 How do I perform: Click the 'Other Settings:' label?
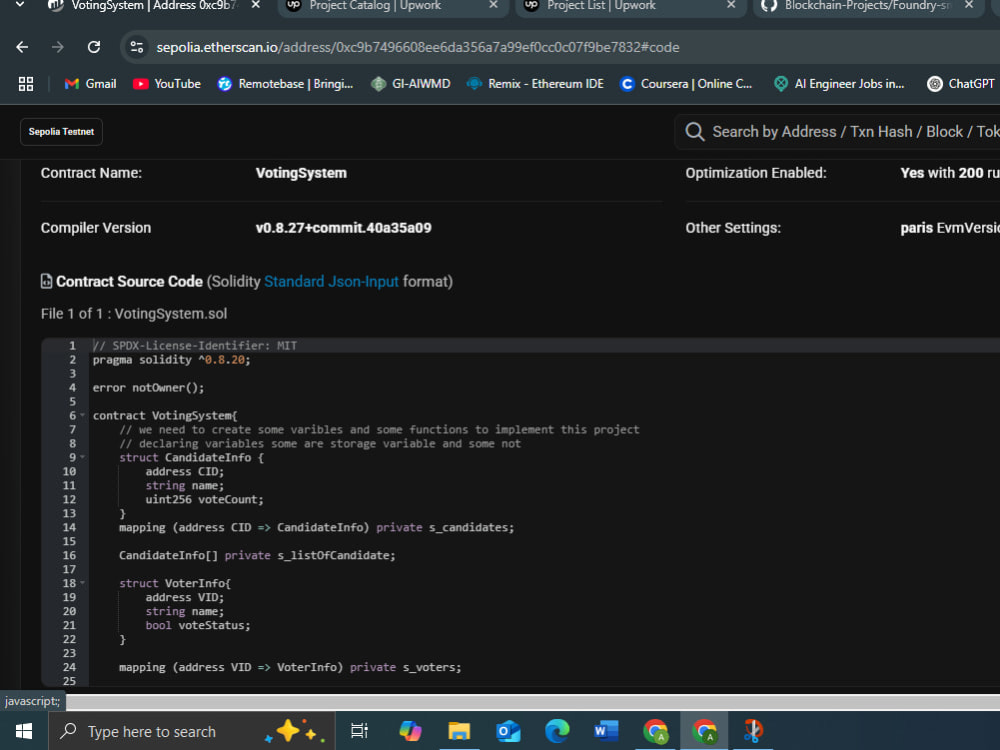click(x=733, y=228)
